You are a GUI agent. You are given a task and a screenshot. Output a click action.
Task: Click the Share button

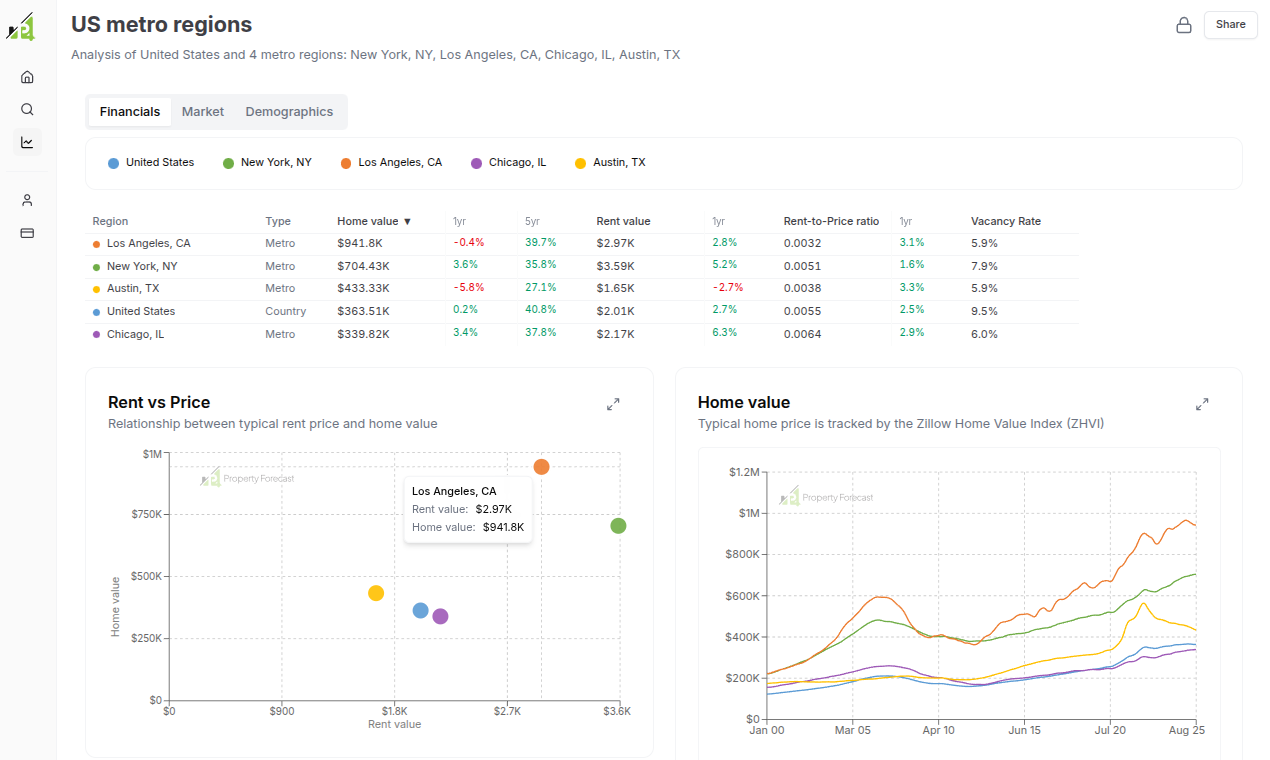1230,25
